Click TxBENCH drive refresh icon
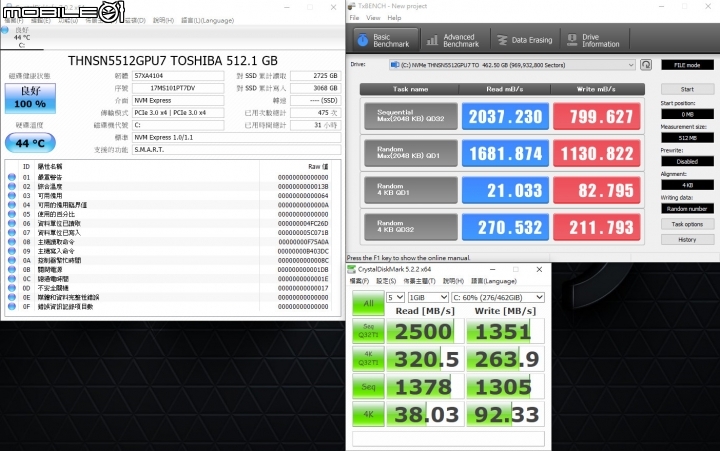This screenshot has width=720, height=451. pyautogui.click(x=646, y=65)
